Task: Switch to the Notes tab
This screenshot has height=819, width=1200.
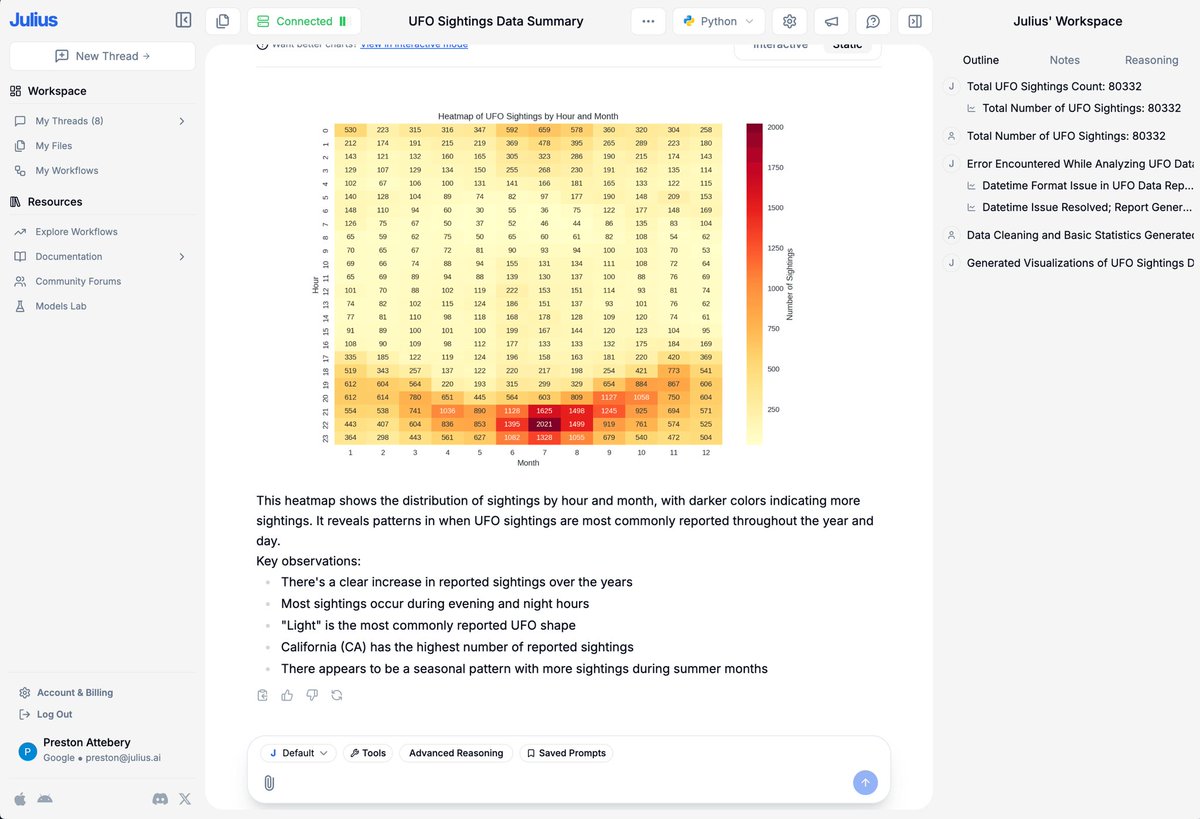Action: pos(1065,60)
